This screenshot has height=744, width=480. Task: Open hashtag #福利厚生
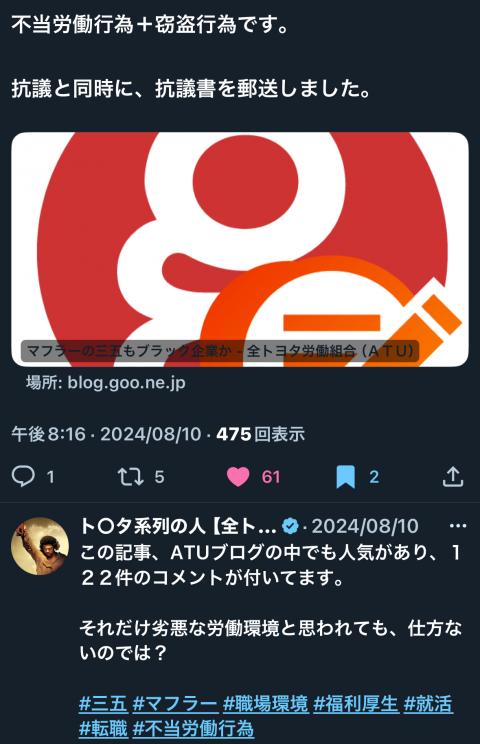[x=356, y=704]
